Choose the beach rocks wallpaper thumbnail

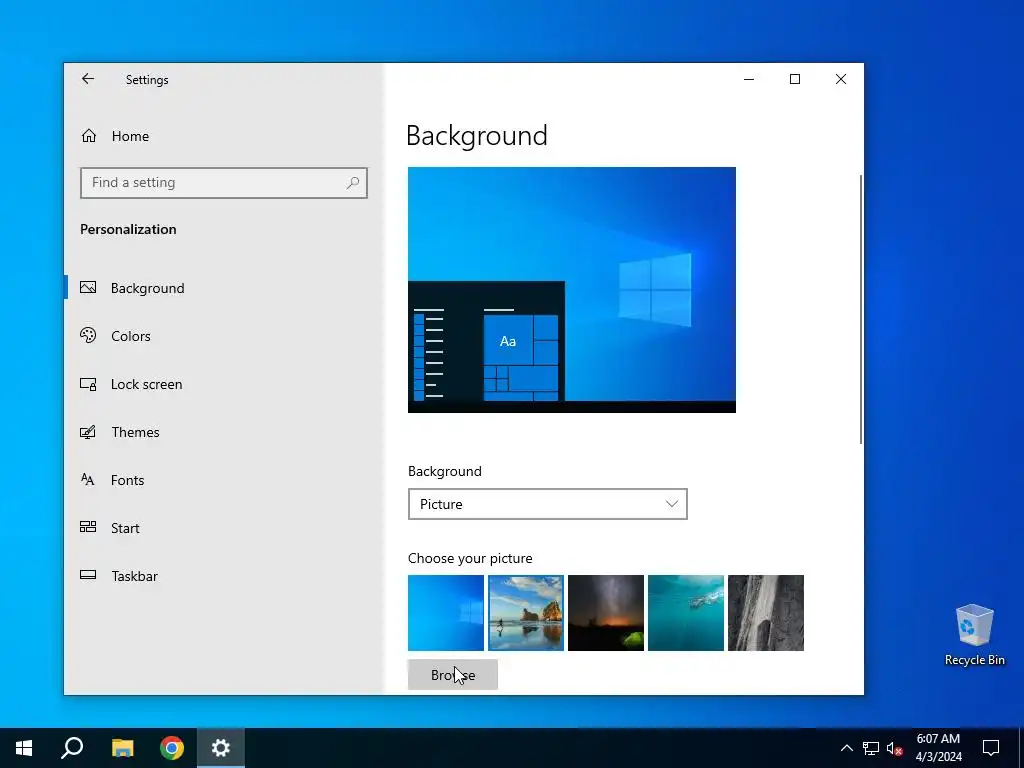526,613
